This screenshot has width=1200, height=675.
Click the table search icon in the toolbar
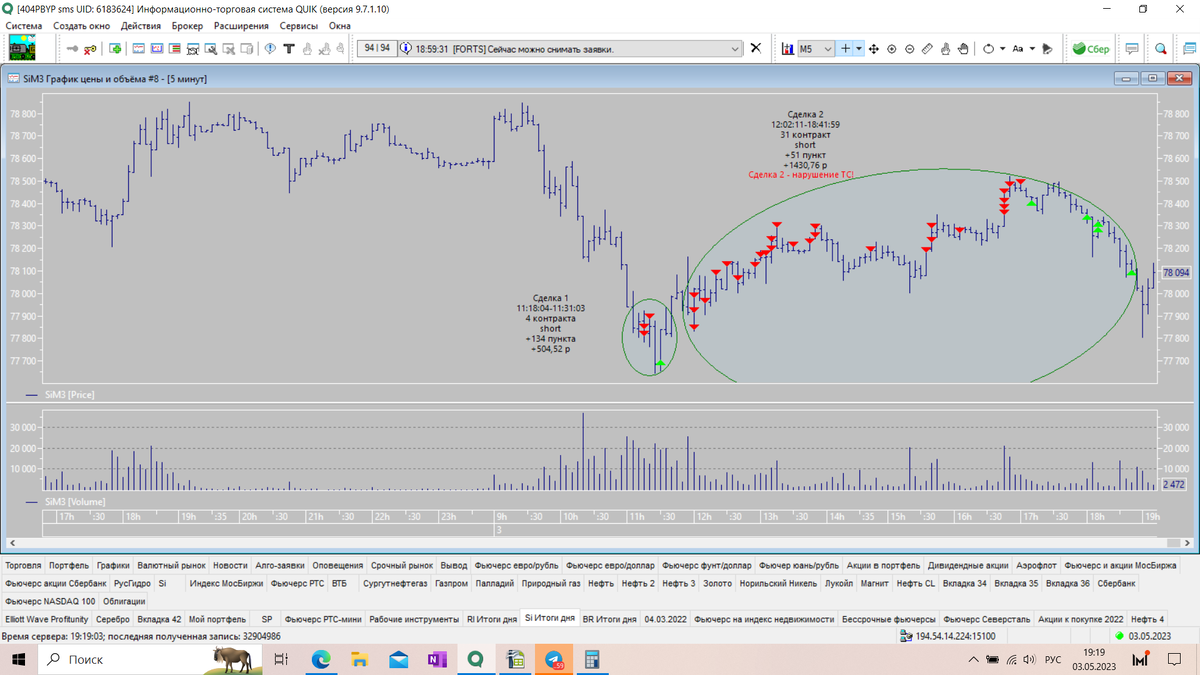pyautogui.click(x=211, y=48)
